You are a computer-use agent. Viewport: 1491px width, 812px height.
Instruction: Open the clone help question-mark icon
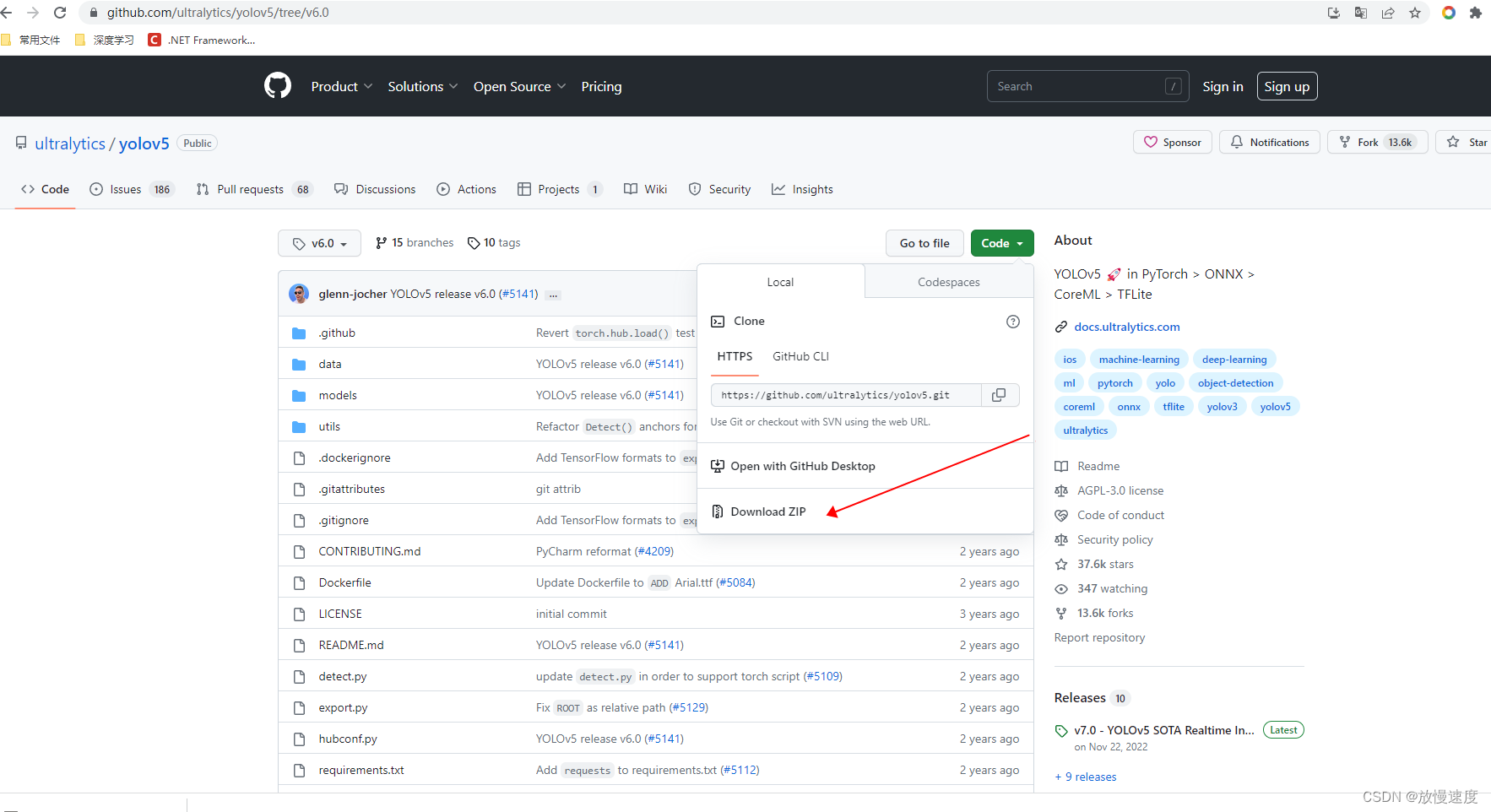click(1013, 322)
